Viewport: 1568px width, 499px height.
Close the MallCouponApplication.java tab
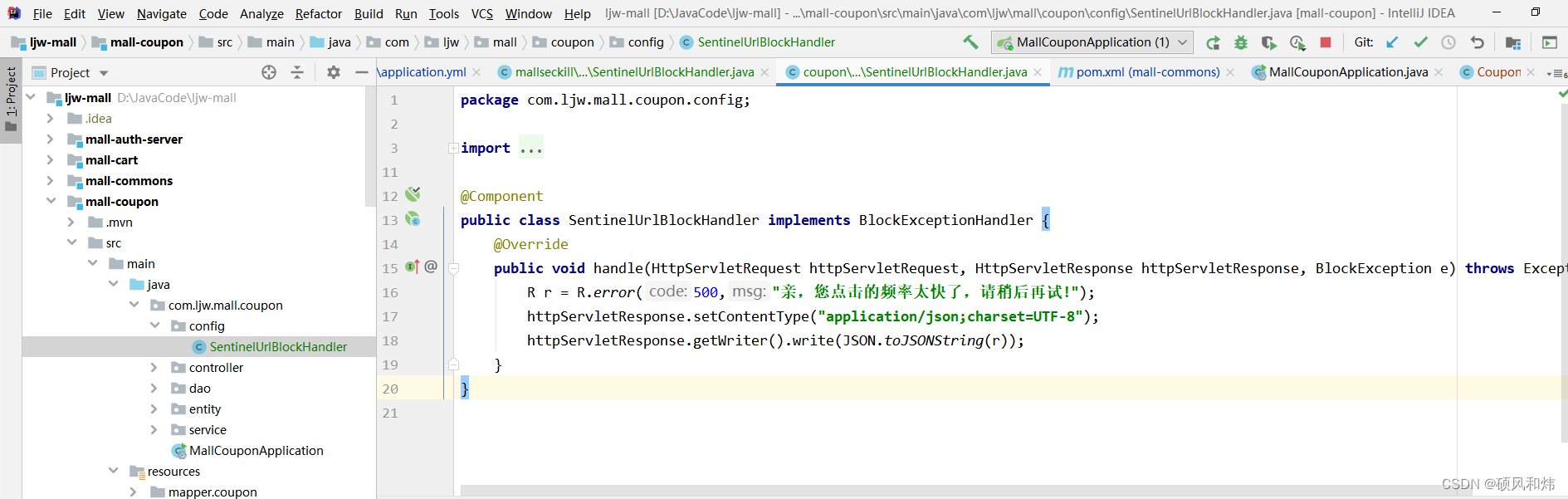point(1439,72)
